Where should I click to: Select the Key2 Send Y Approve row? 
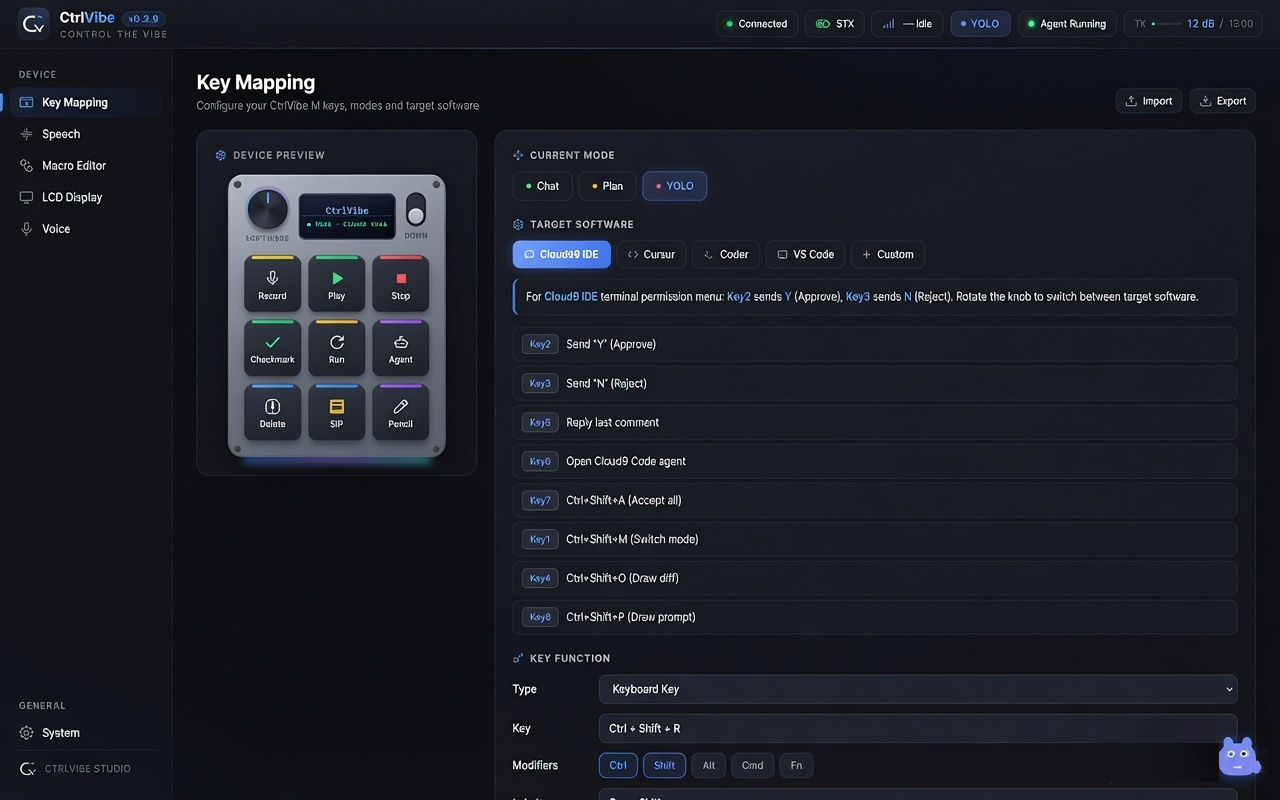[x=875, y=344]
